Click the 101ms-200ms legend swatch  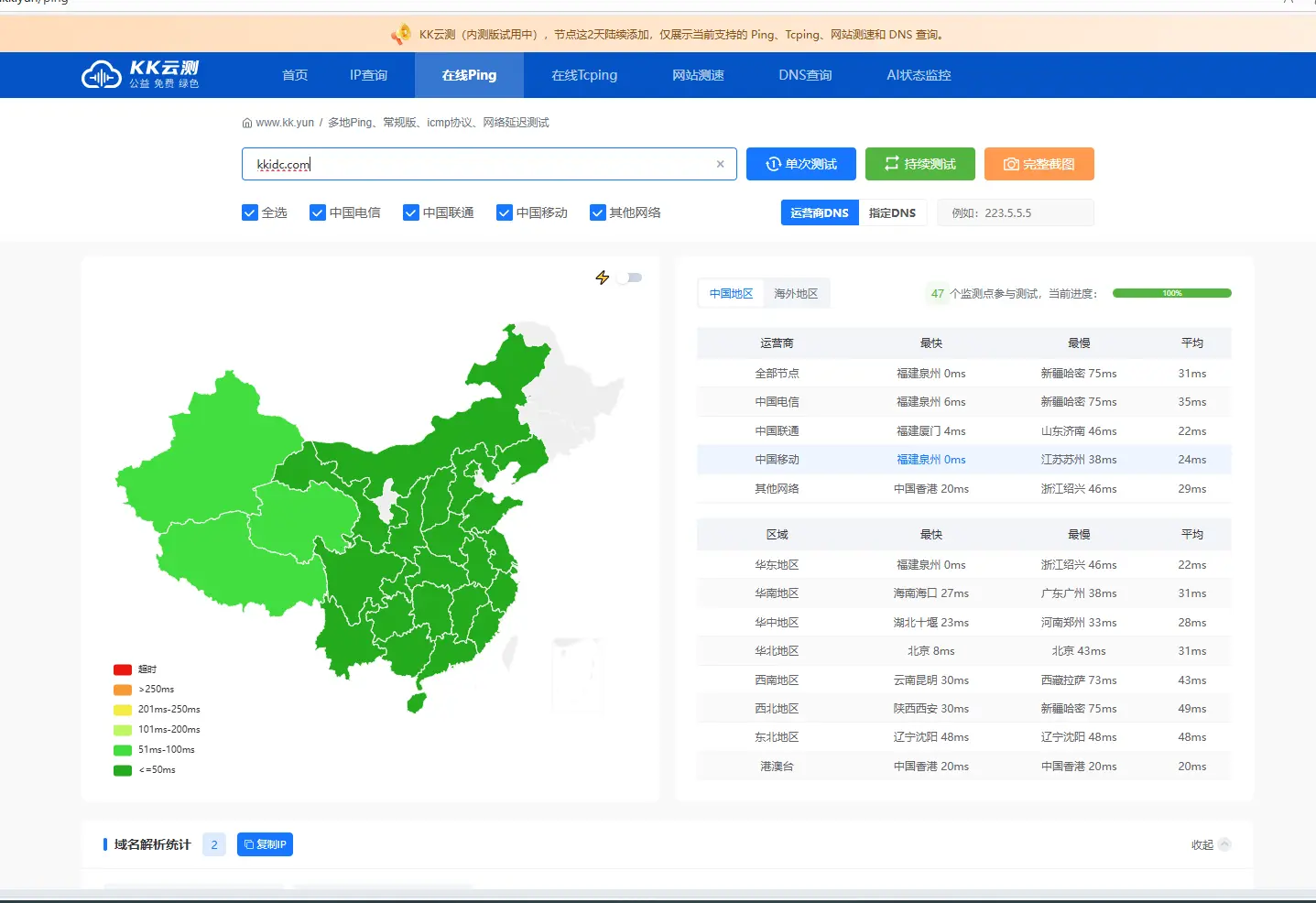(123, 730)
